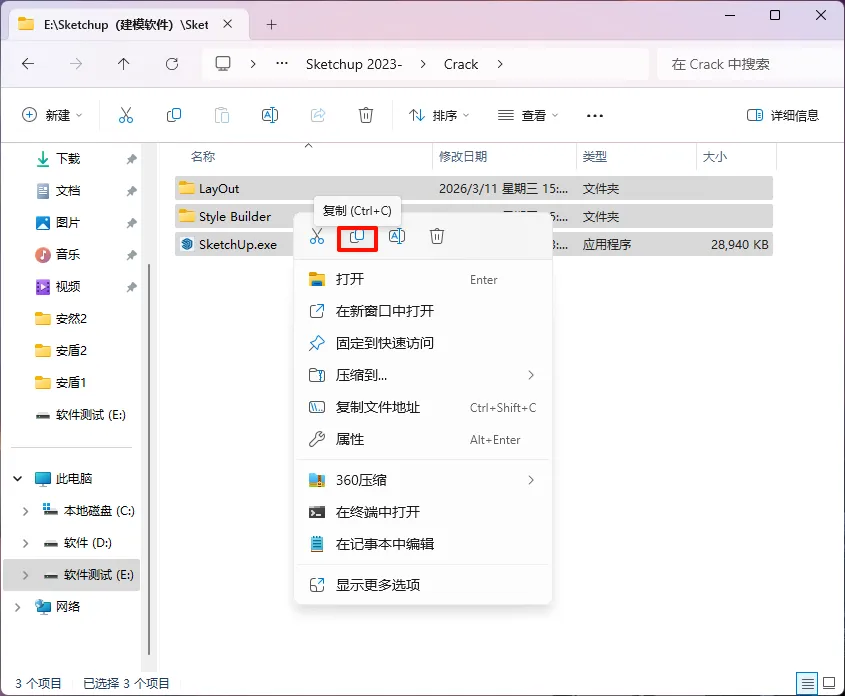Viewport: 845px width, 696px height.
Task: Toggle the 详细信息 details pane
Action: point(782,115)
